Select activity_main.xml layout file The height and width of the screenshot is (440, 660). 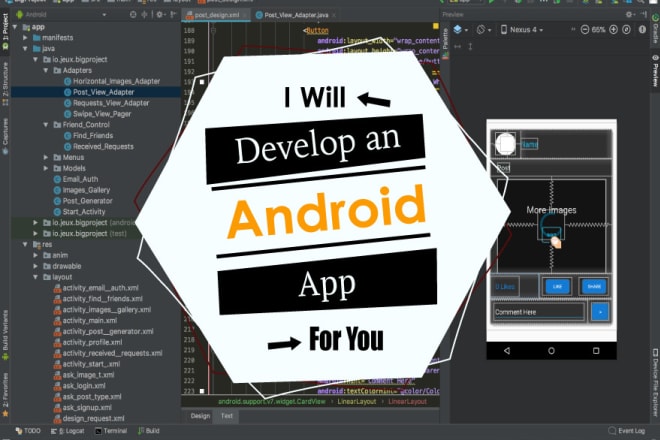pos(85,321)
